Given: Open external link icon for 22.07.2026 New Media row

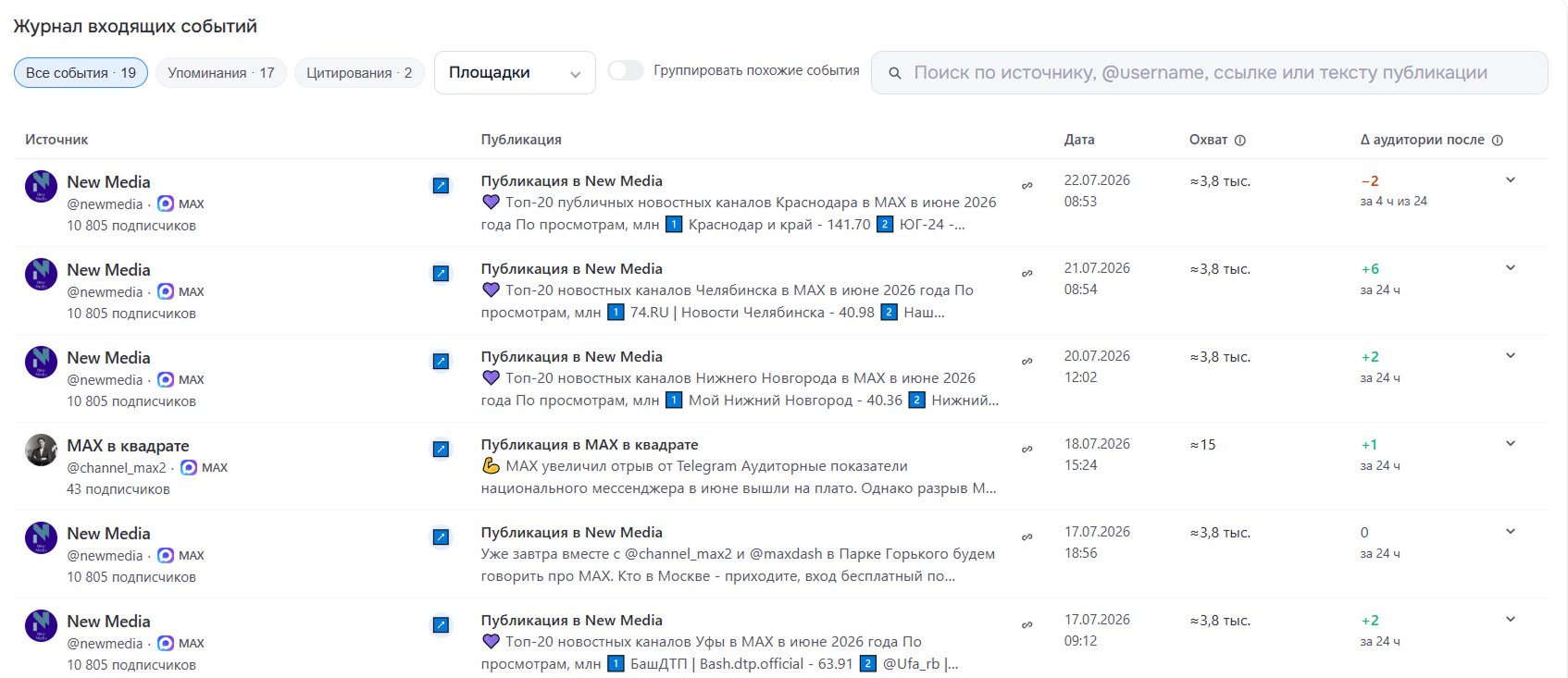Looking at the screenshot, I should [x=442, y=186].
